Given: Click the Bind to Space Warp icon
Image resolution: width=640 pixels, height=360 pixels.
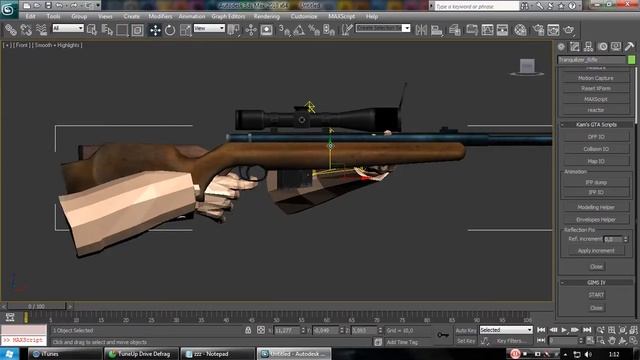Looking at the screenshot, I should tap(41, 30).
